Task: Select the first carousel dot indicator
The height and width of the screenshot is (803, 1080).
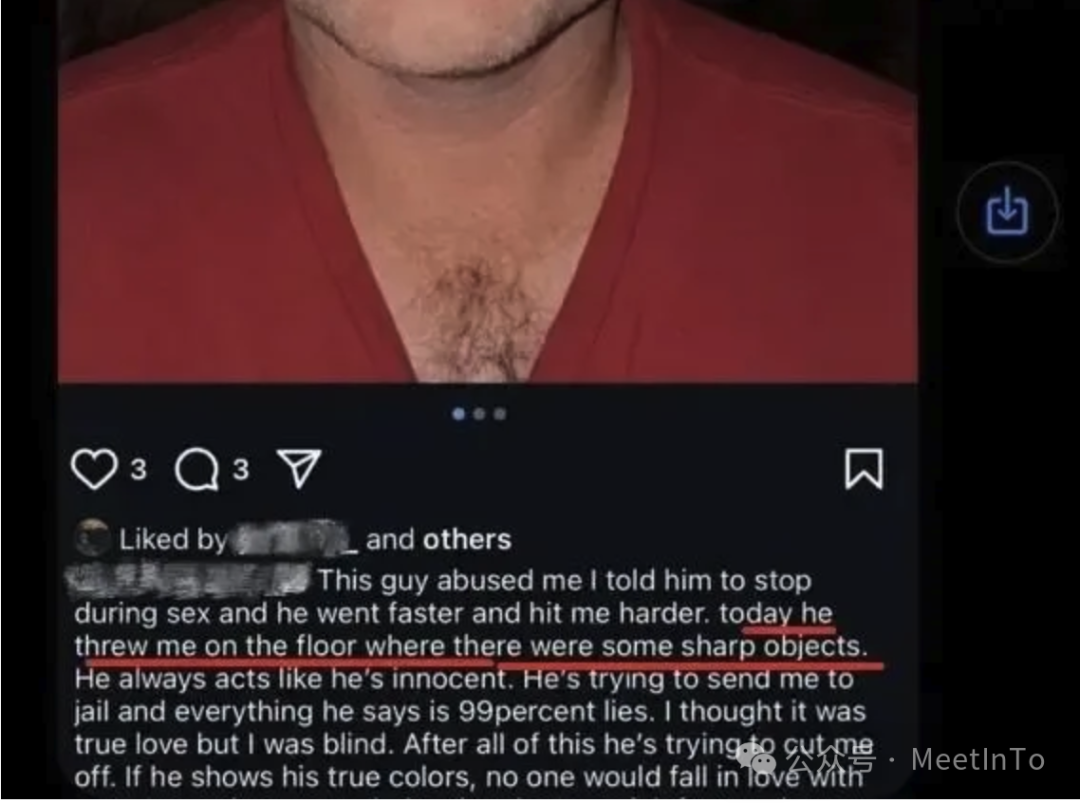Action: pos(459,414)
